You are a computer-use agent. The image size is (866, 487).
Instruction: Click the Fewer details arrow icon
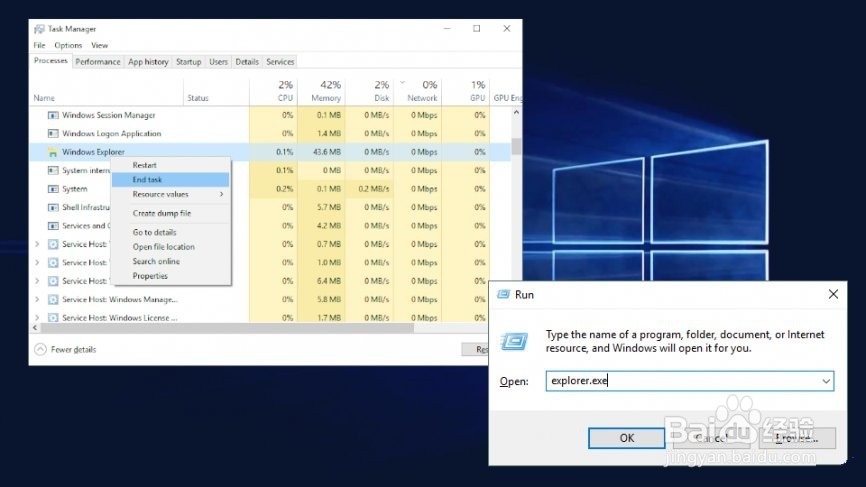click(x=40, y=350)
